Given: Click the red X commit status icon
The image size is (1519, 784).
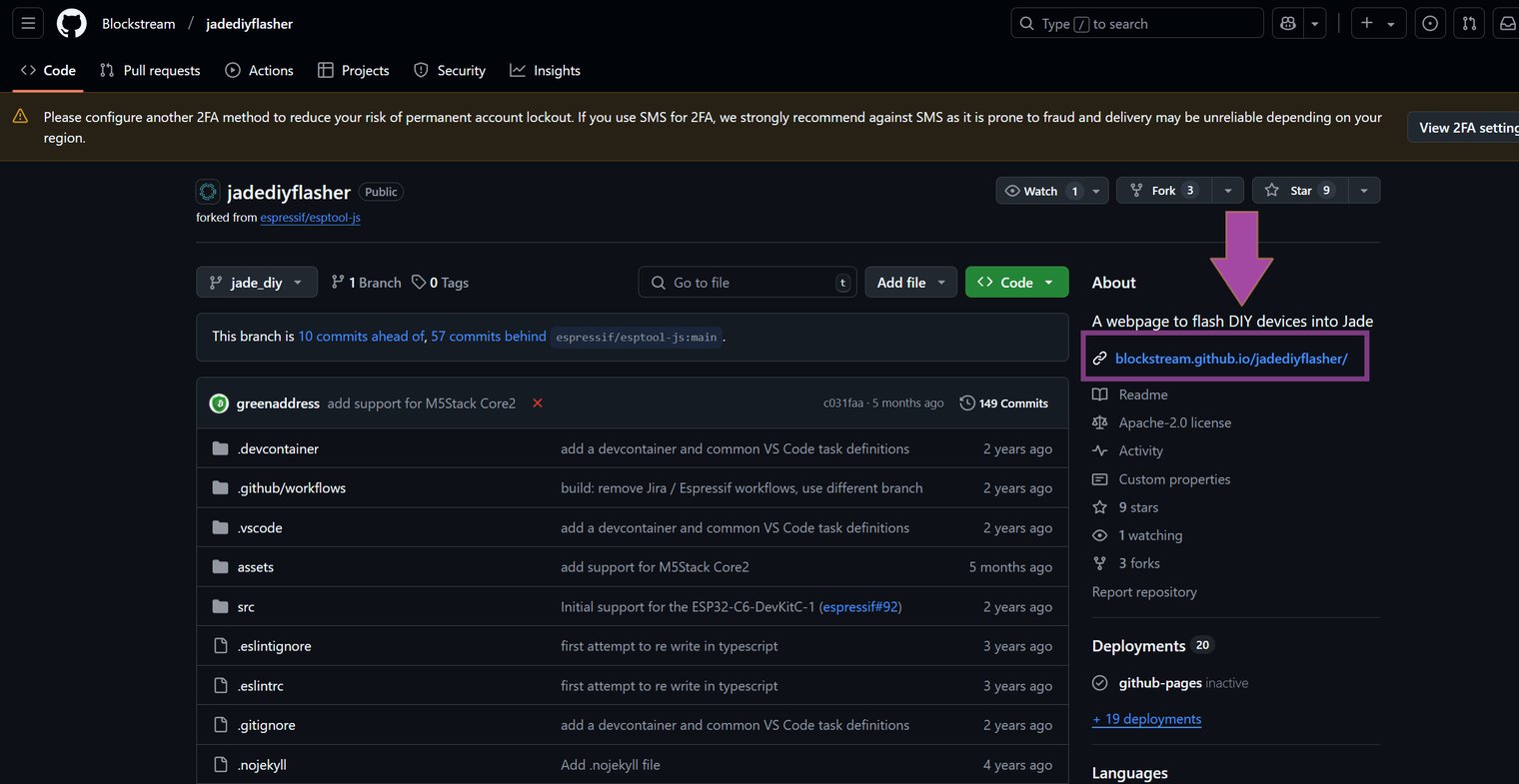Looking at the screenshot, I should pos(537,403).
